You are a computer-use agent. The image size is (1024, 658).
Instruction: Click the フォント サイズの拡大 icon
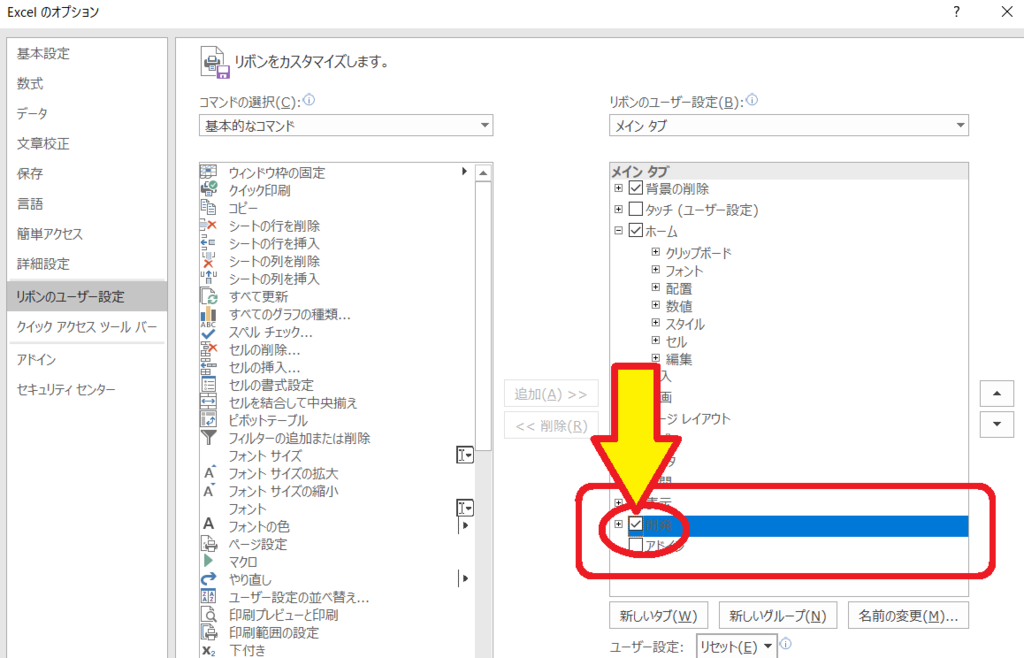[x=208, y=473]
